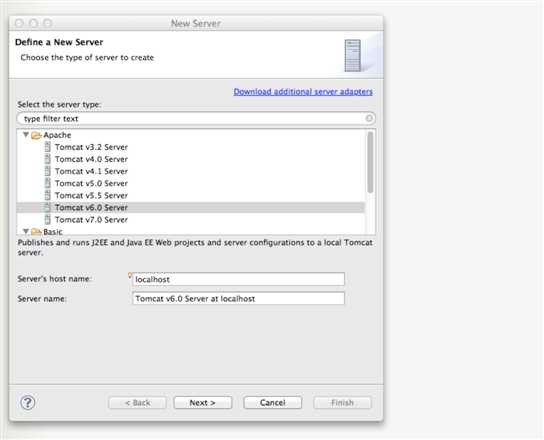Click the server list vertical scrollbar
The image size is (544, 440).
(371, 162)
